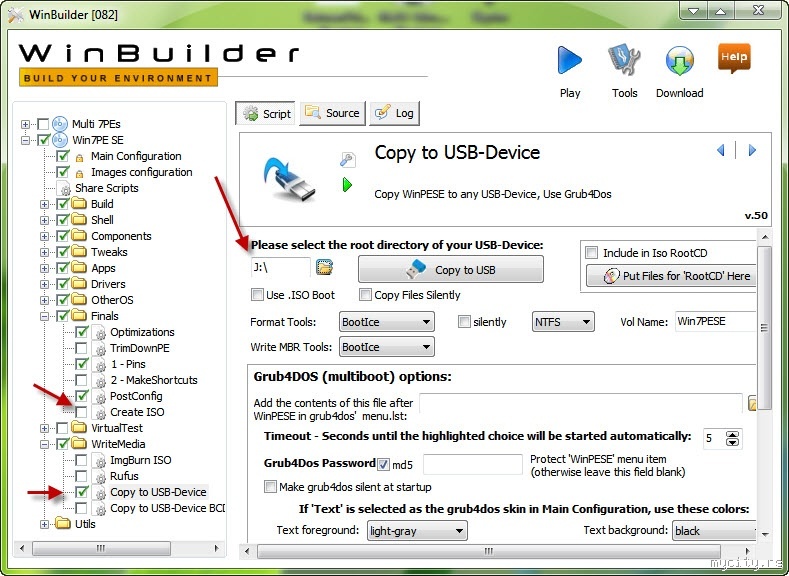Expand the VirtualTest folder node

pos(44,428)
